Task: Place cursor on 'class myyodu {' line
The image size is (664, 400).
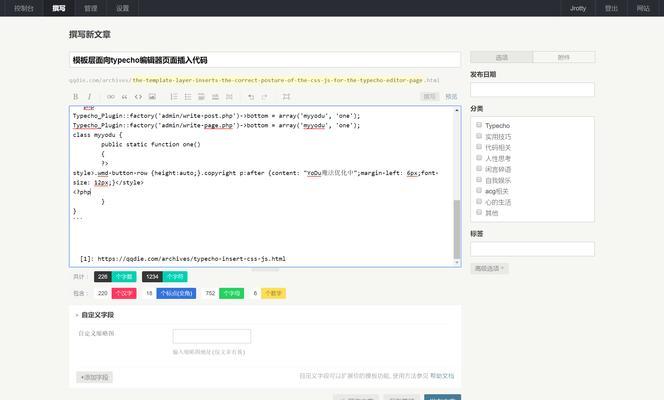Action: click(97, 135)
